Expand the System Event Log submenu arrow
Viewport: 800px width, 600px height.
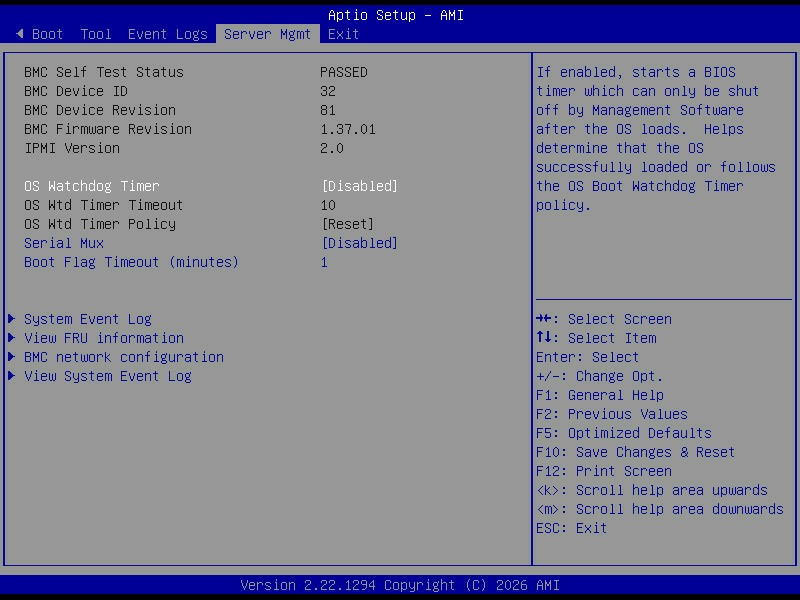pos(11,319)
